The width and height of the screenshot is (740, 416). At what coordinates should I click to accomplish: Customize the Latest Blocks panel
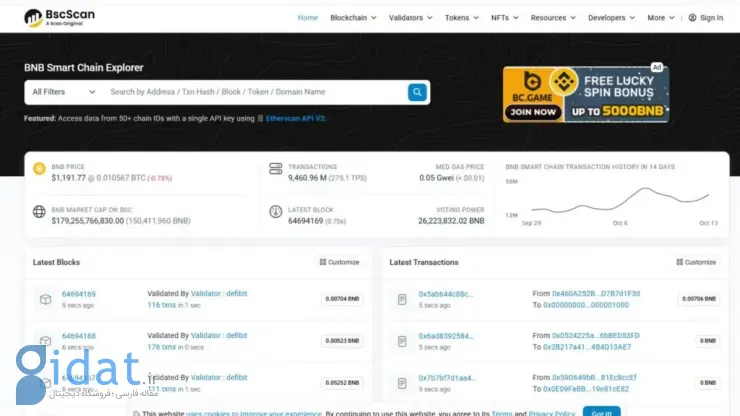pos(339,262)
